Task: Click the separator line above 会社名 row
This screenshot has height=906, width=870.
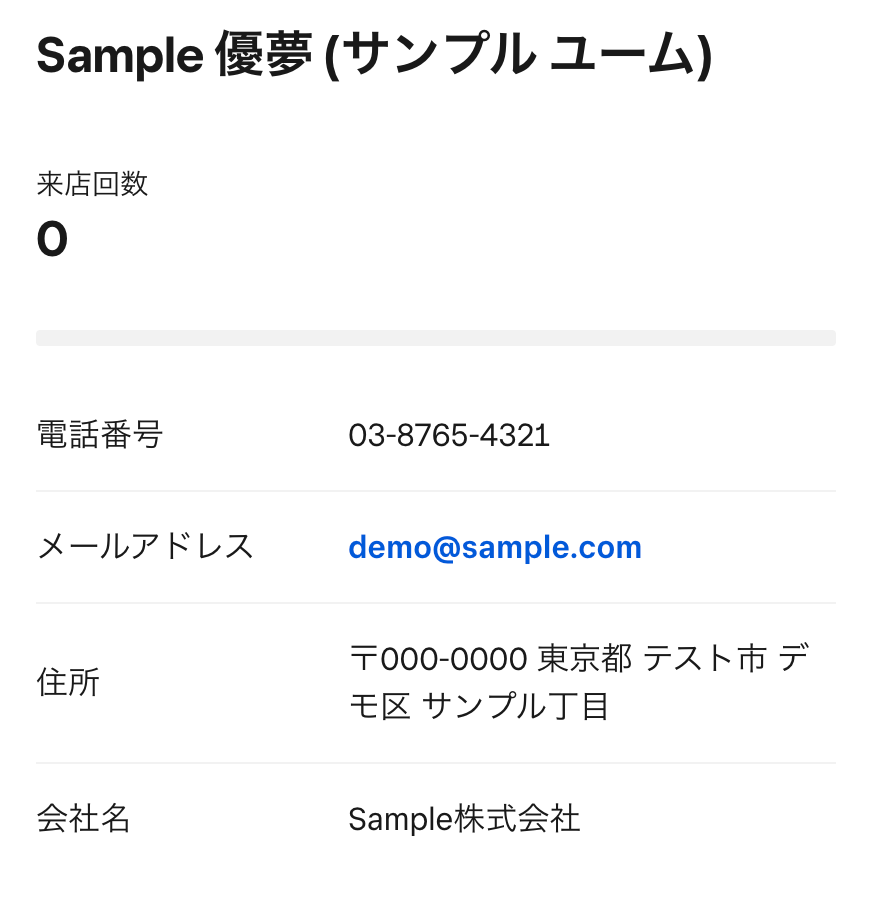Action: point(435,763)
